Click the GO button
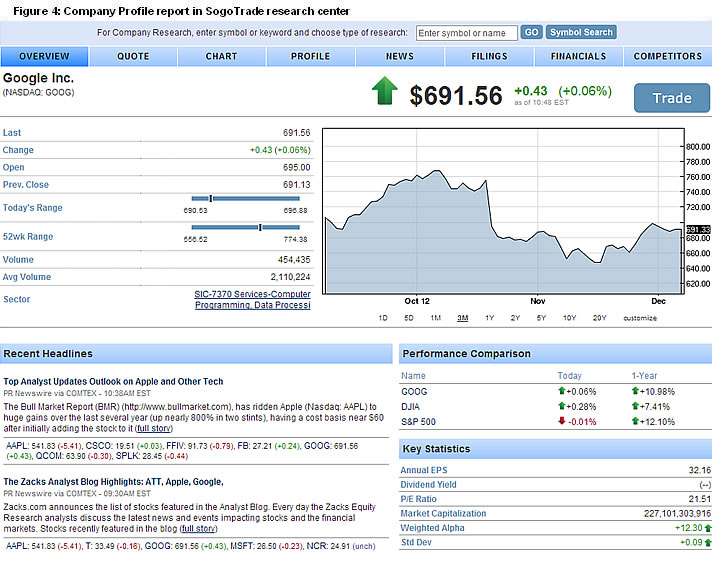 (x=532, y=32)
